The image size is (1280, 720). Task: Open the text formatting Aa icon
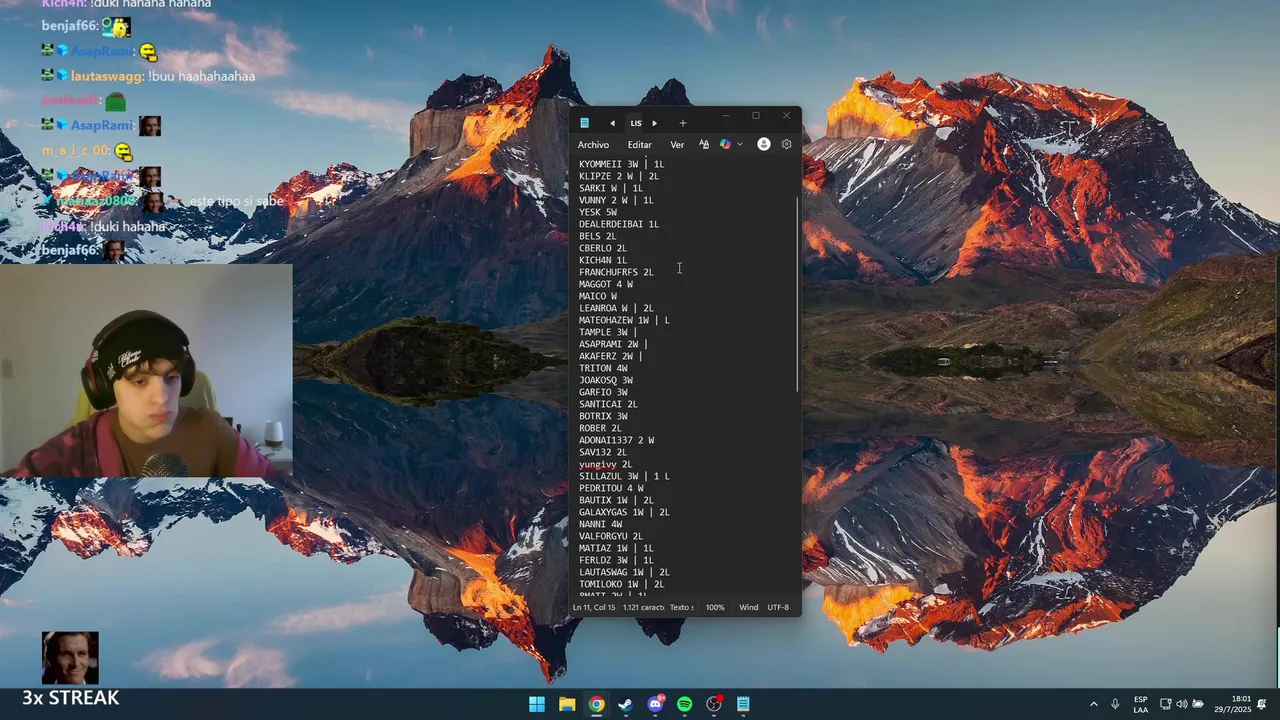pos(704,144)
